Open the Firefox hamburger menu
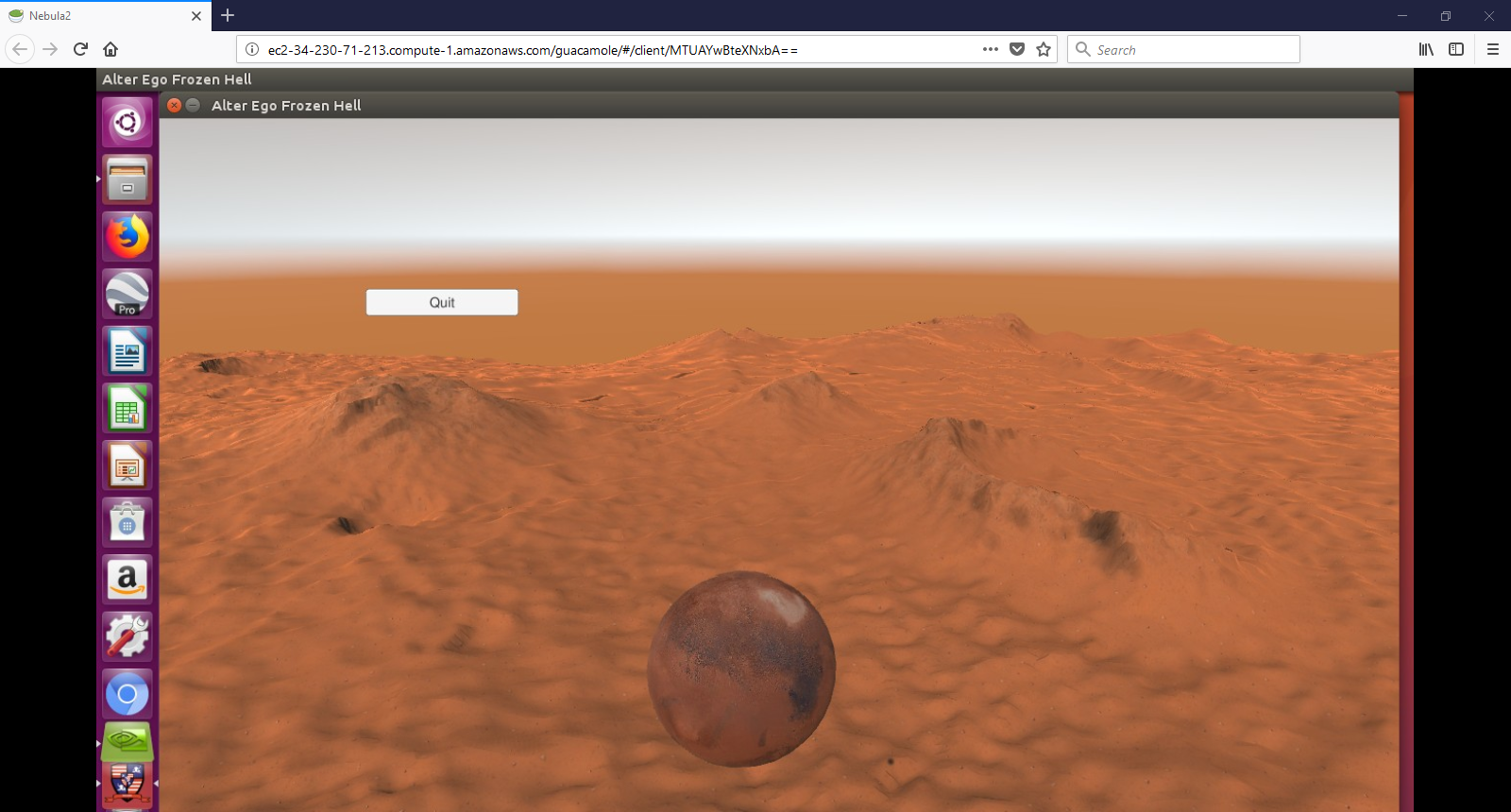Image resolution: width=1511 pixels, height=812 pixels. pyautogui.click(x=1493, y=49)
